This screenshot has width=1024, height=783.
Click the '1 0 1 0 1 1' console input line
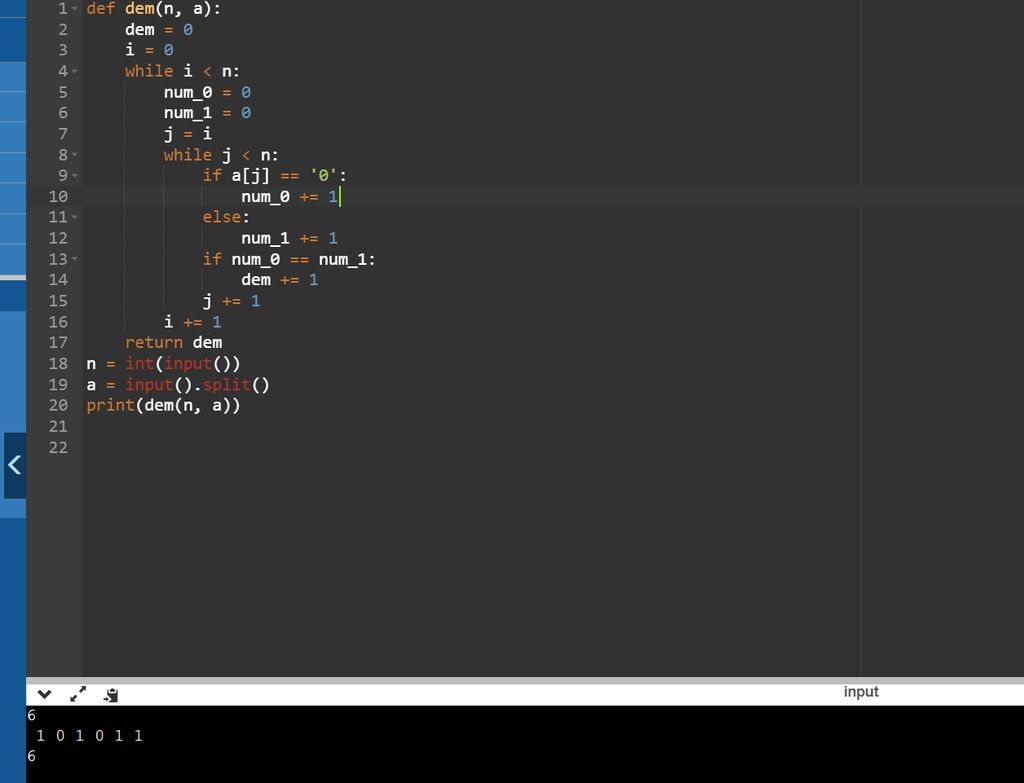[89, 736]
